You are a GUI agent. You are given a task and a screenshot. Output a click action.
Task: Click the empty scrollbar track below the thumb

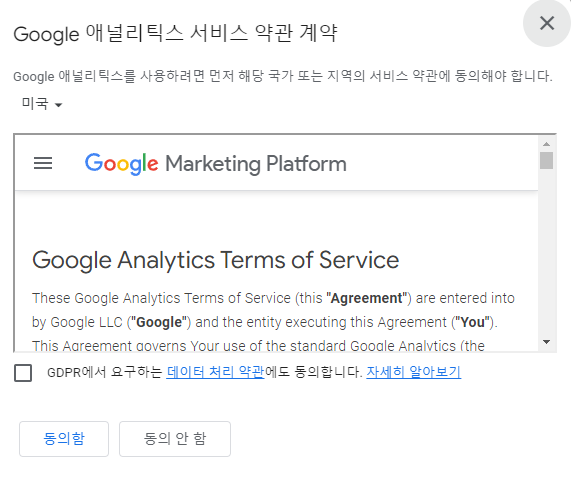(x=546, y=253)
